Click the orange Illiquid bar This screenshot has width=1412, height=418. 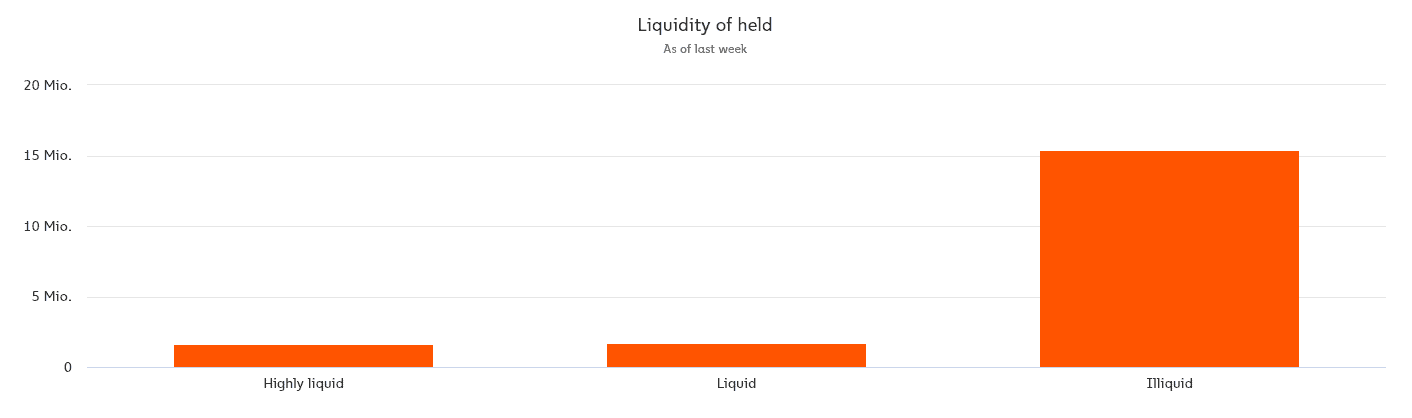1169,259
